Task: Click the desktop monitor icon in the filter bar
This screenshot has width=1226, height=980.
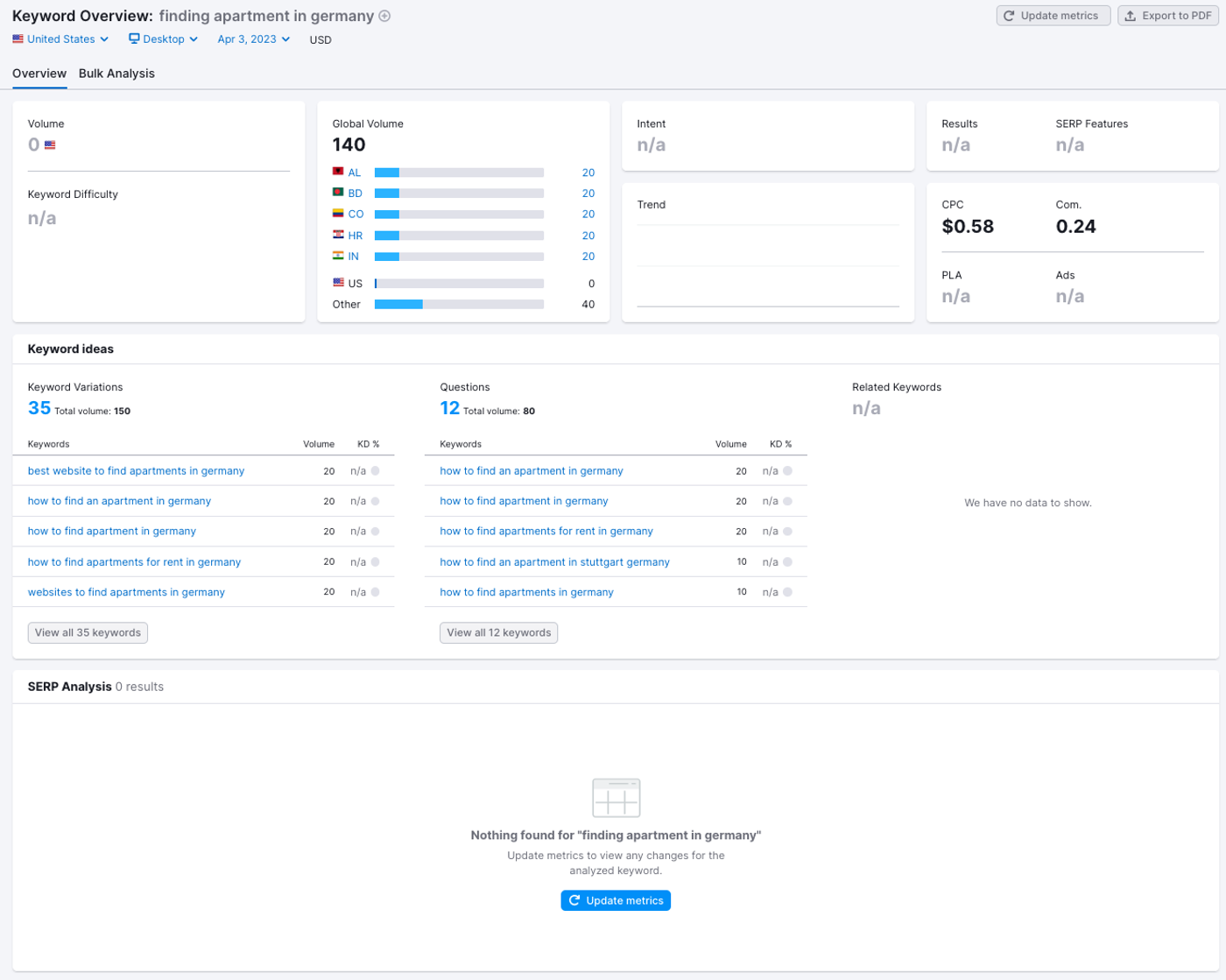Action: coord(134,39)
